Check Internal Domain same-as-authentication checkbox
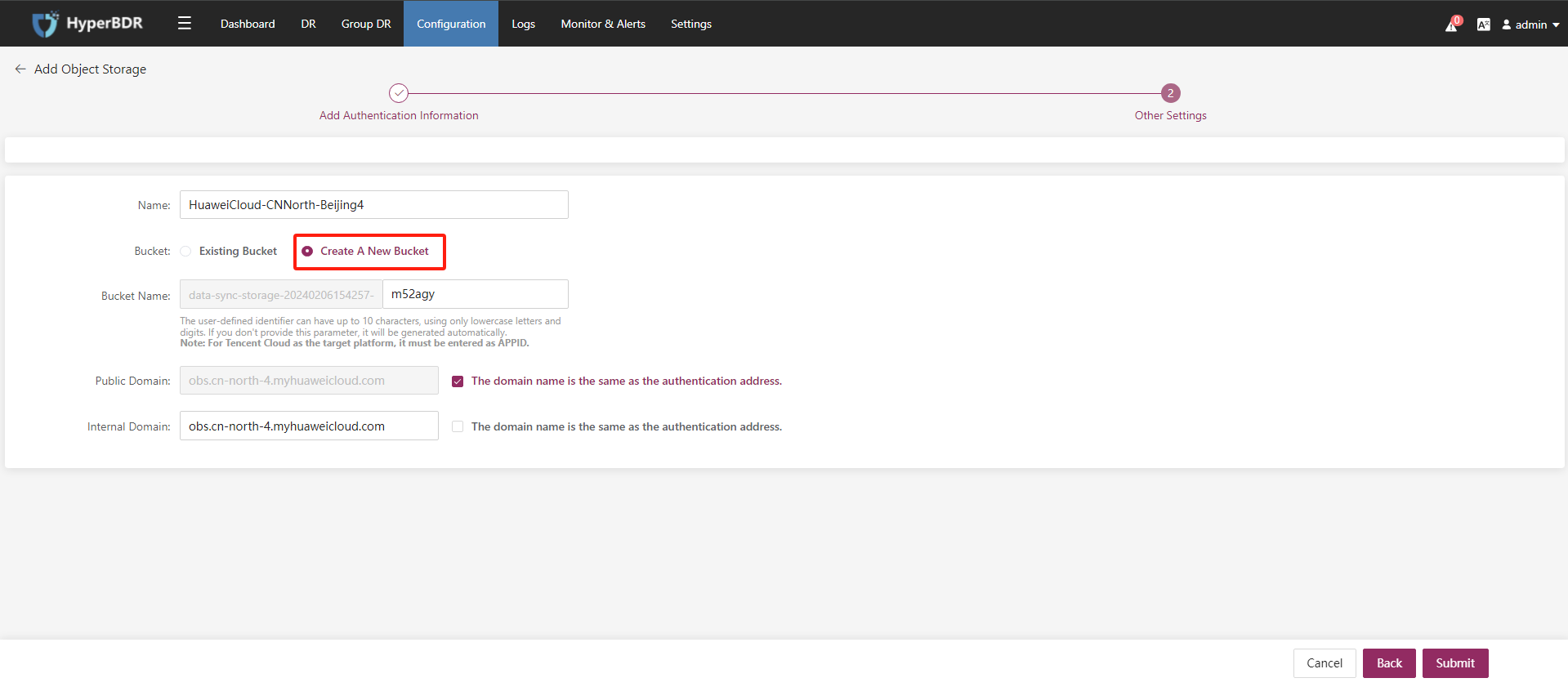 pos(458,426)
